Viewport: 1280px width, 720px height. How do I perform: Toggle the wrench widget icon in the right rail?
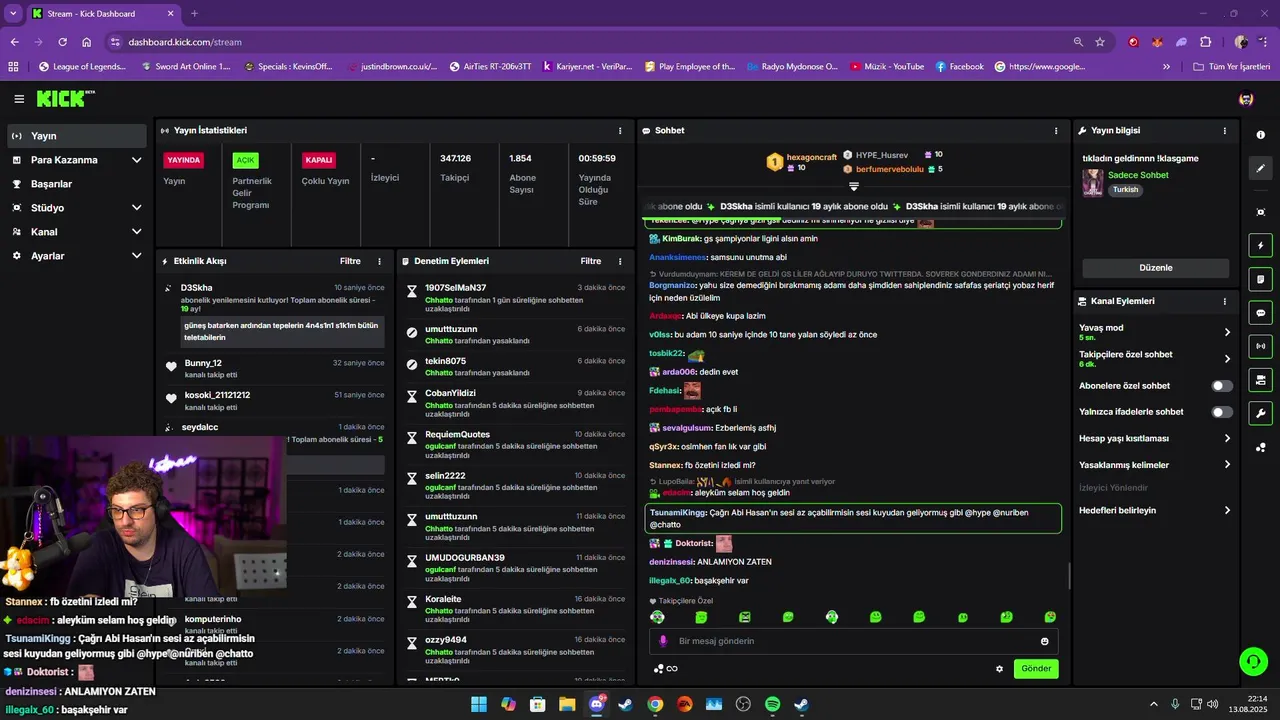click(1260, 413)
